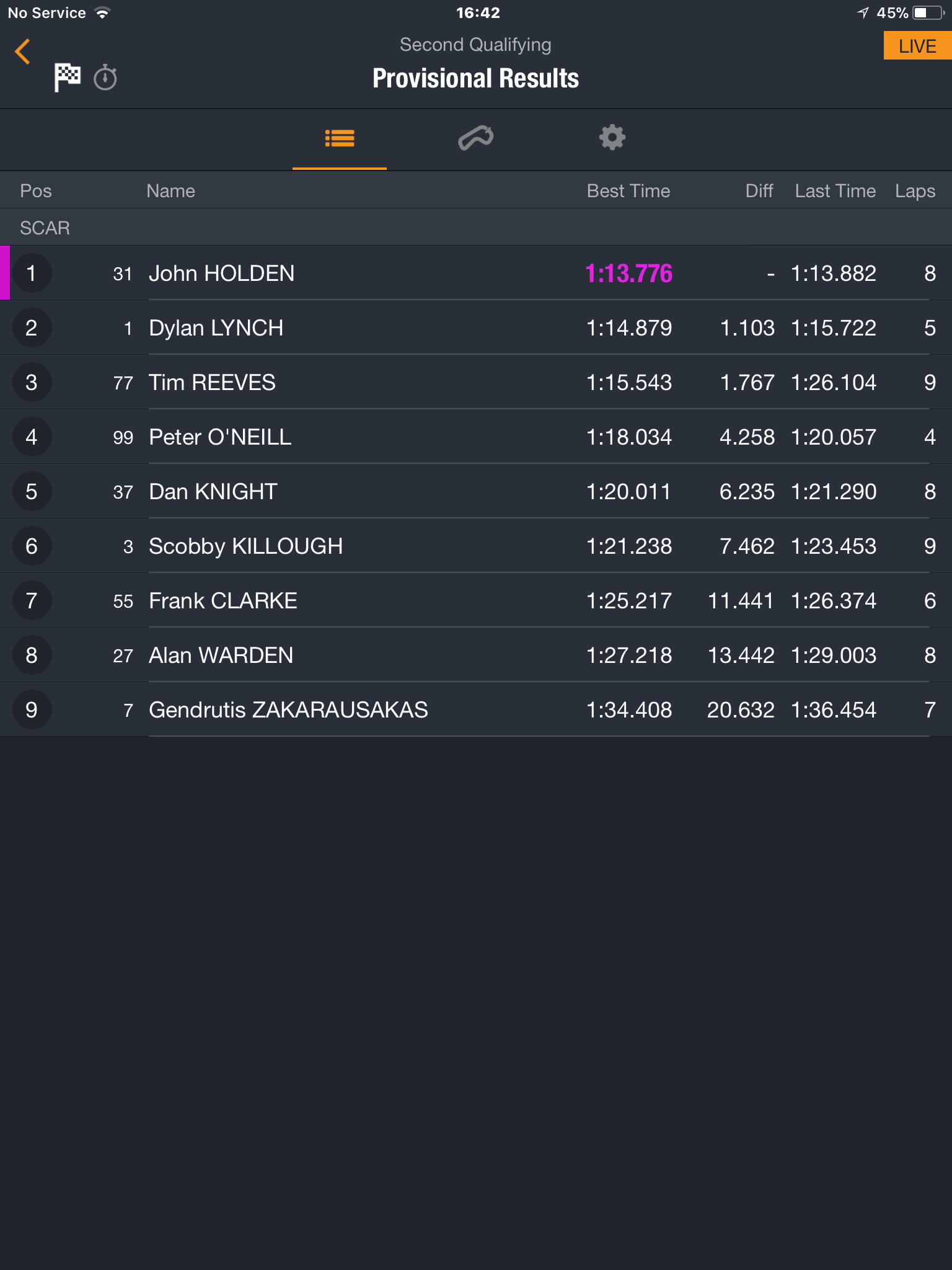
Task: Tap position 5 circle for Dan KNIGHT
Action: click(x=32, y=492)
